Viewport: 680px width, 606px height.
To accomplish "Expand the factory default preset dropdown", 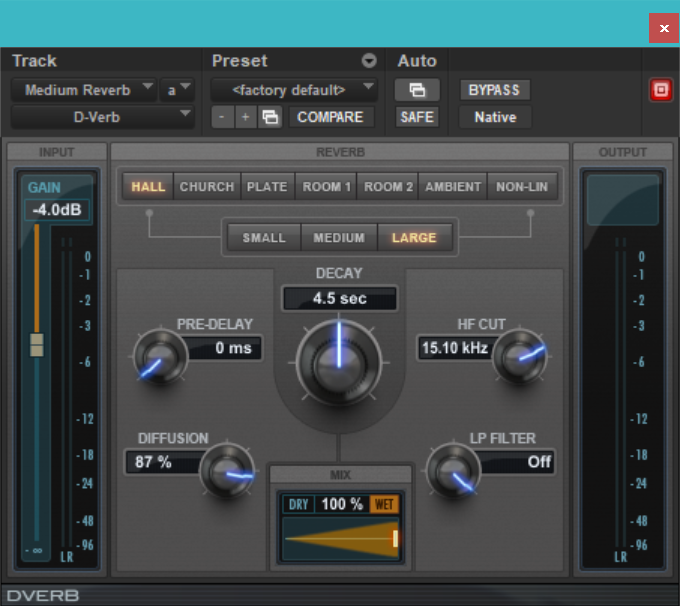I will [294, 90].
